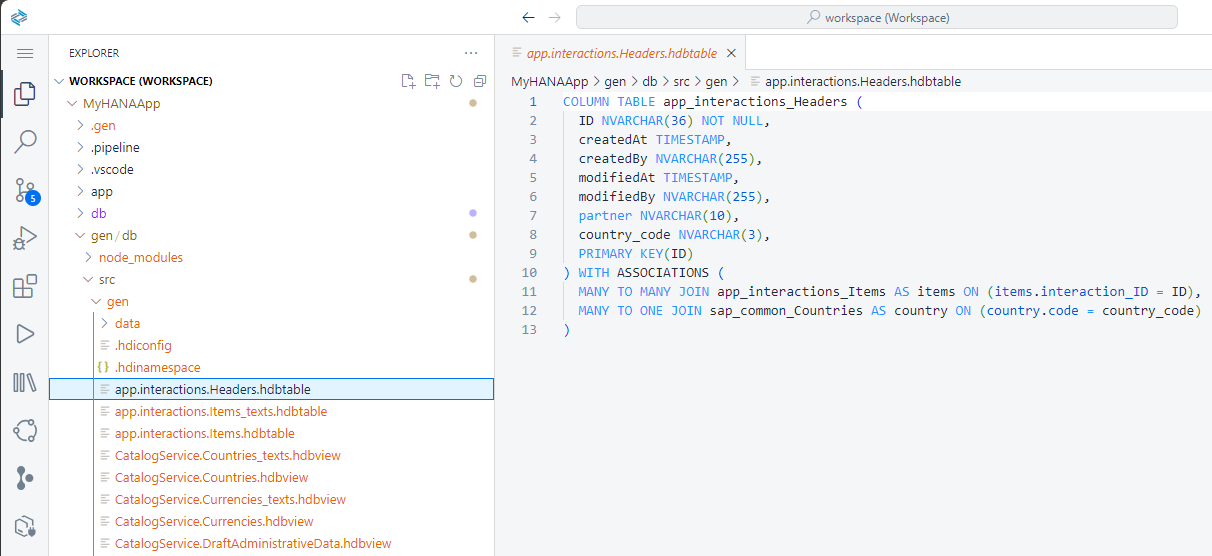Click line number 1 in the editor gutter

tap(533, 102)
